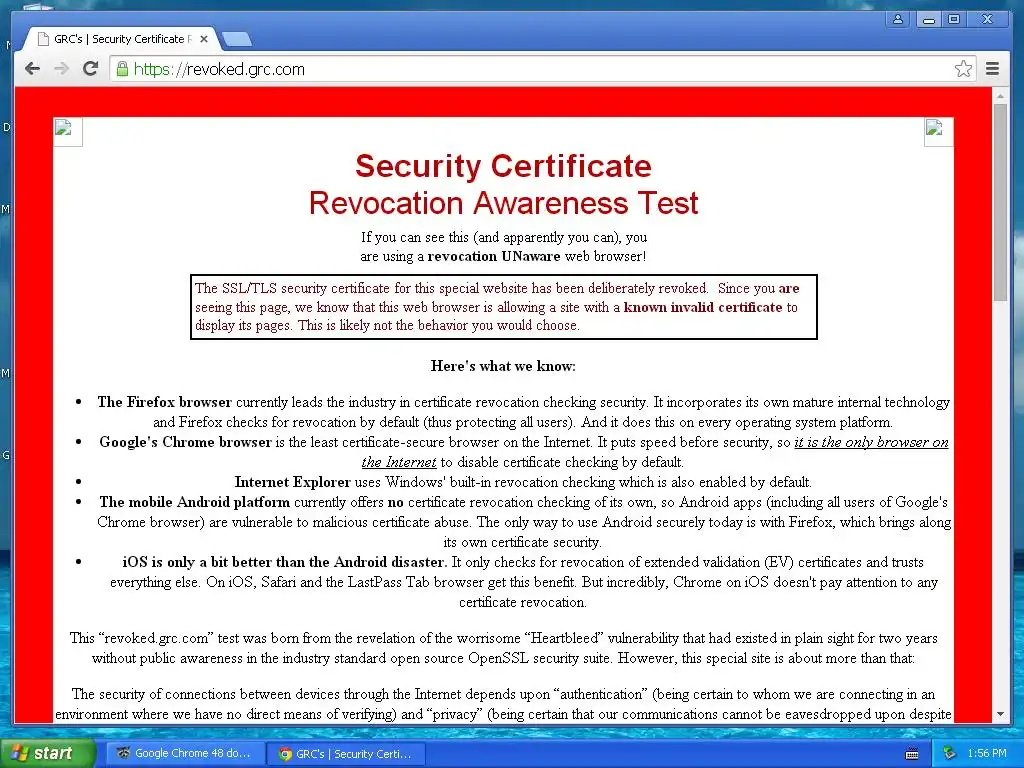Click the bold 'Google's Chrome browser' text
Screen dimensions: 1024x768
185,442
